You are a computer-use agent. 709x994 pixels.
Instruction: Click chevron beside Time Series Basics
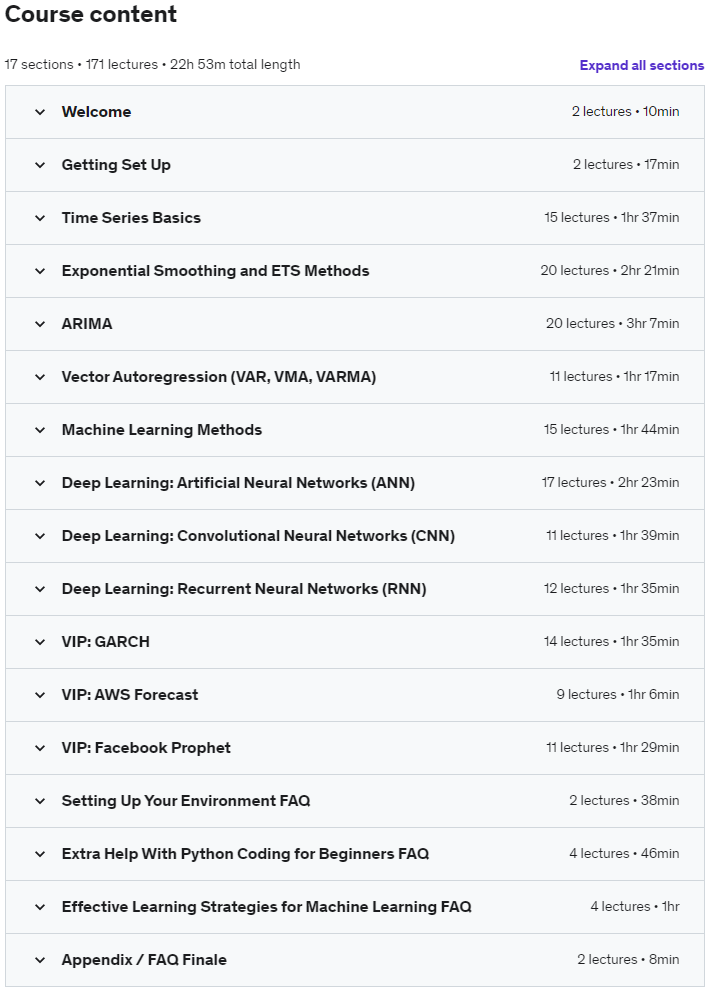[40, 218]
